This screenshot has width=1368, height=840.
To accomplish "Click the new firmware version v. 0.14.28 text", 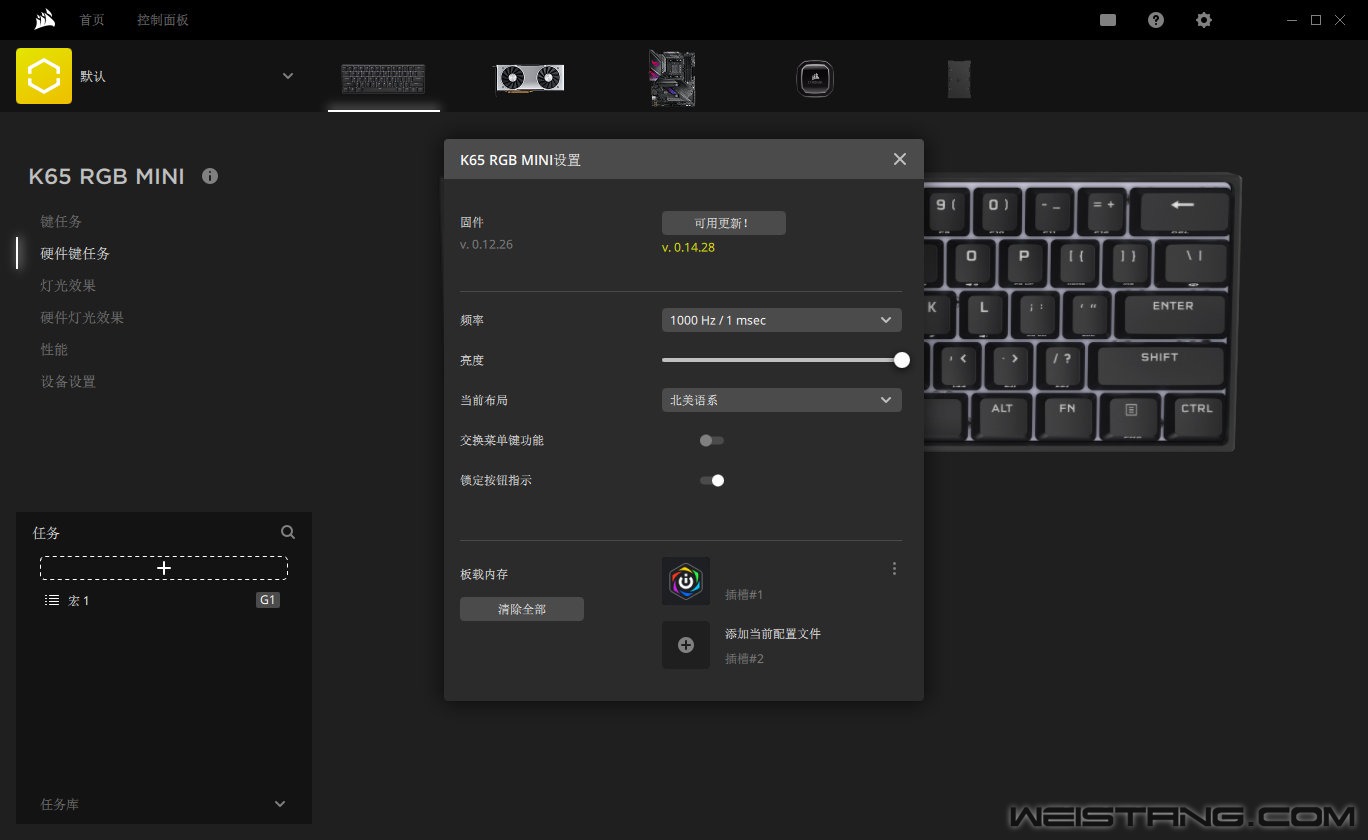I will [688, 247].
